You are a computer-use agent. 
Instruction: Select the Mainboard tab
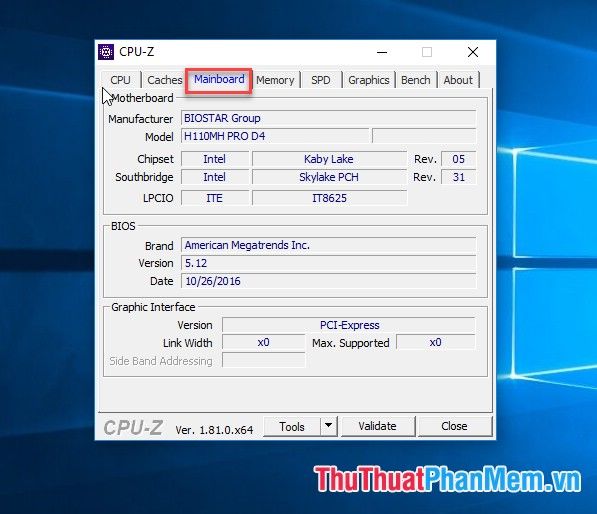click(x=219, y=79)
